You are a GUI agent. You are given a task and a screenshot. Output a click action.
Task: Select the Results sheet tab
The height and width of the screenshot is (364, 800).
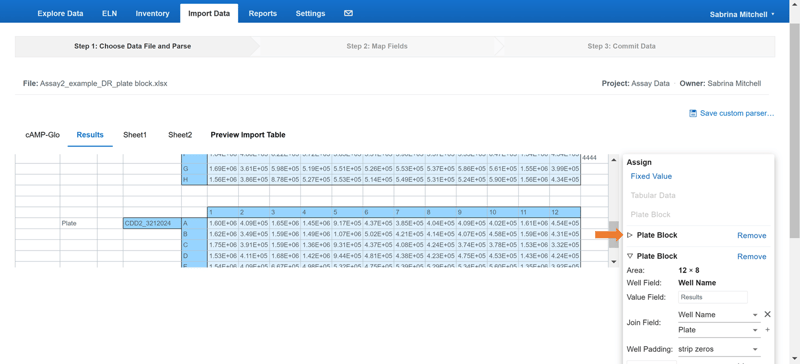(x=90, y=135)
